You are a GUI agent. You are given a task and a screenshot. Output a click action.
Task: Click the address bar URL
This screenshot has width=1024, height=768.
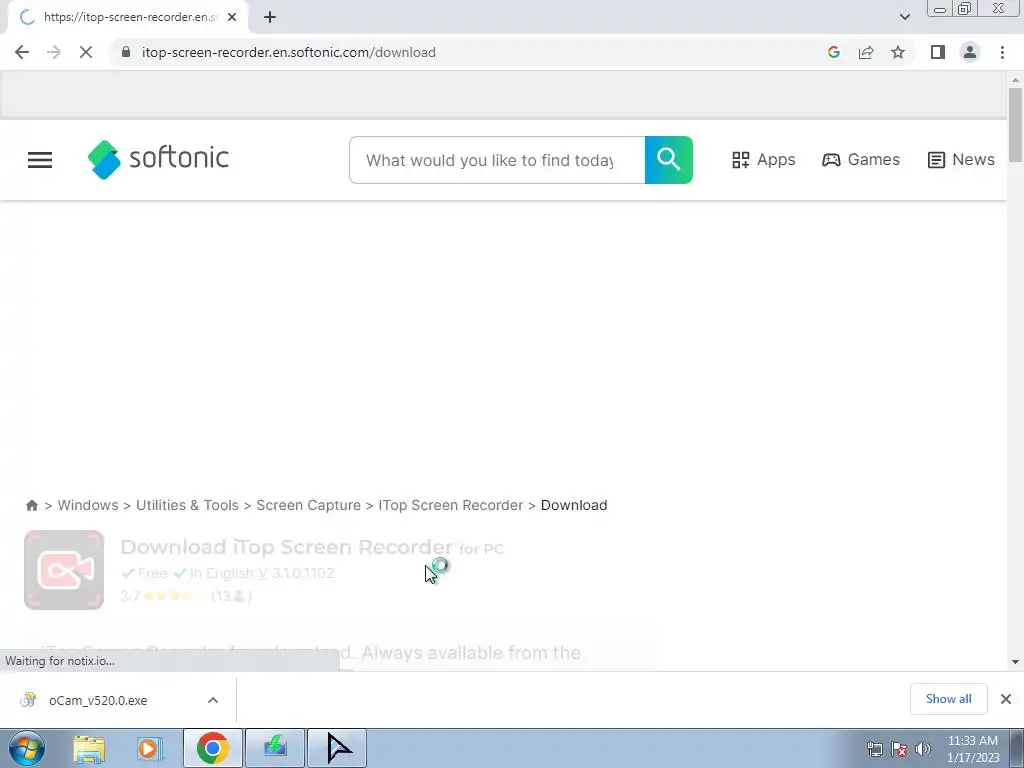pyautogui.click(x=289, y=52)
